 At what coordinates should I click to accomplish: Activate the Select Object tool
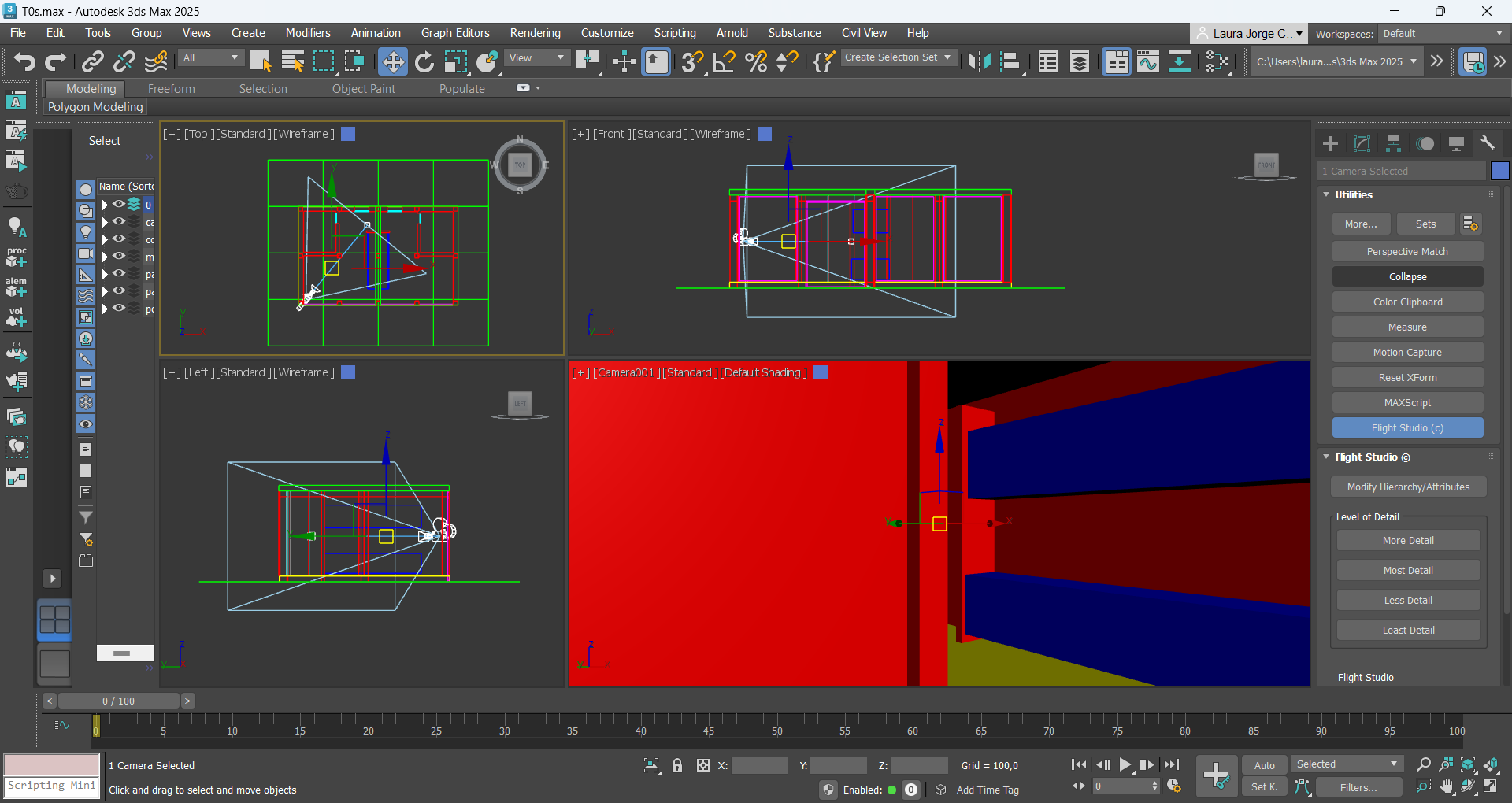pos(261,61)
